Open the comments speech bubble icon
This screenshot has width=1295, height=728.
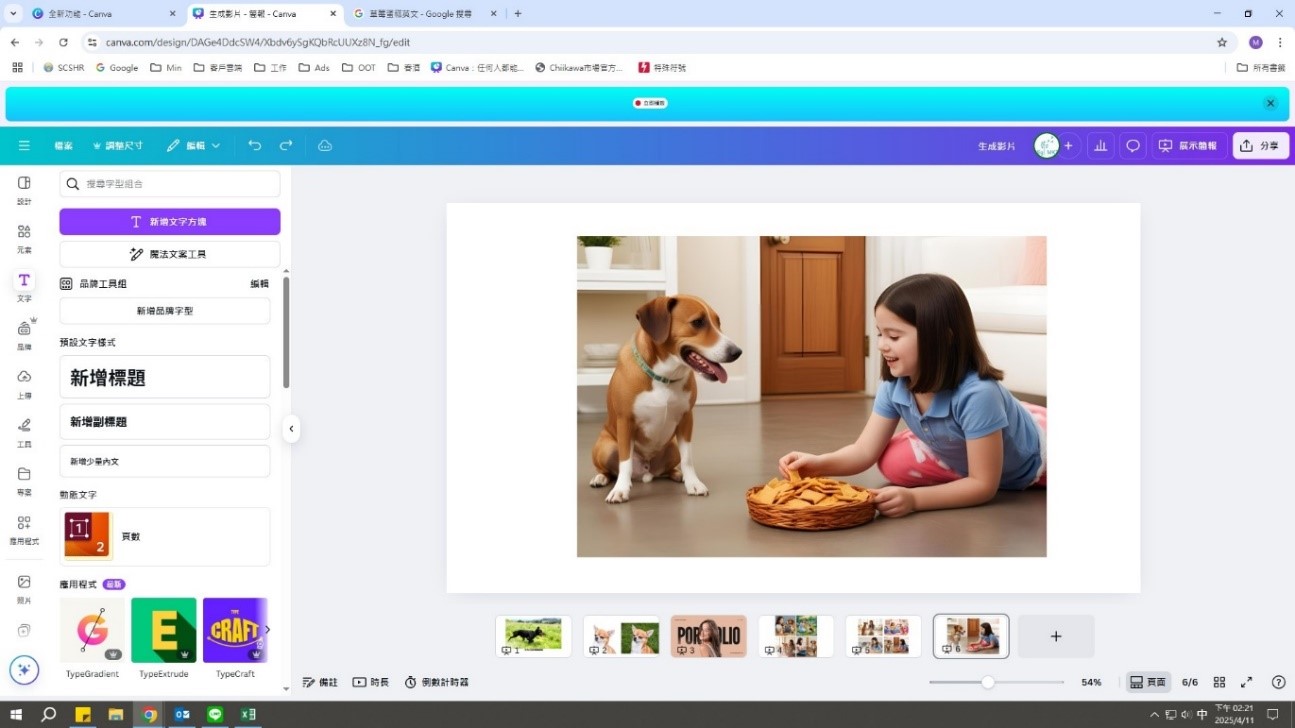click(1133, 146)
